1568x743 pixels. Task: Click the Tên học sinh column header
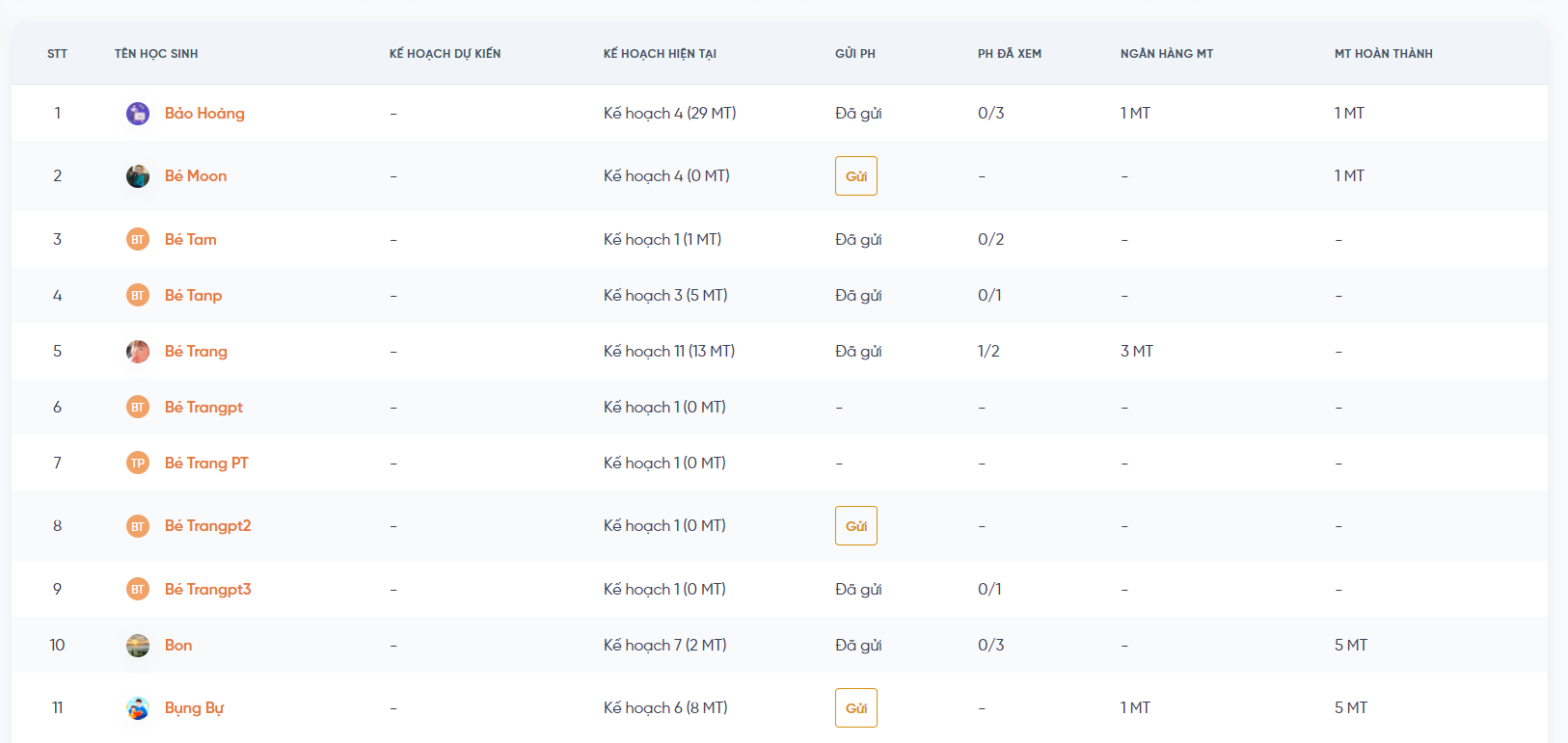coord(156,54)
